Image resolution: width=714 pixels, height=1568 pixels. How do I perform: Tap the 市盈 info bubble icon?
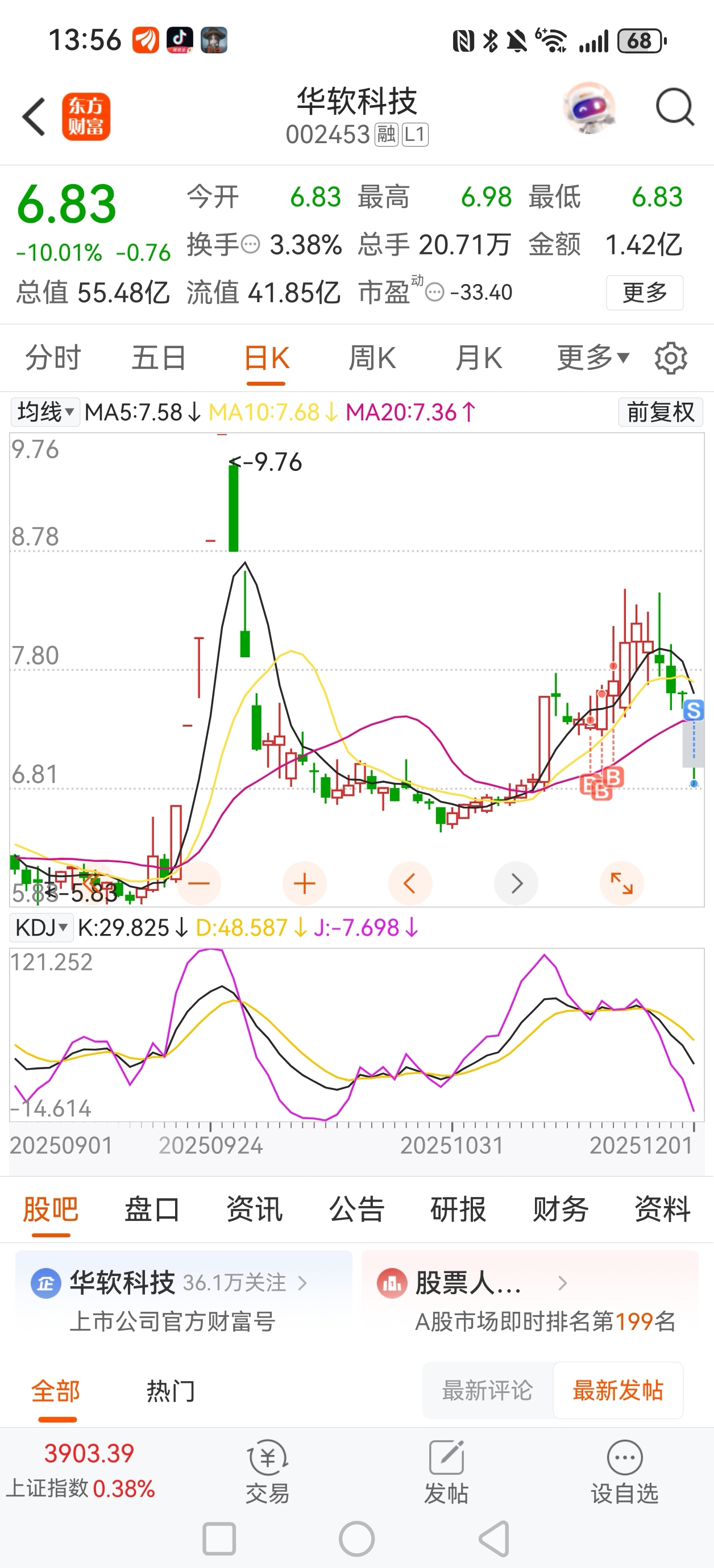(434, 293)
